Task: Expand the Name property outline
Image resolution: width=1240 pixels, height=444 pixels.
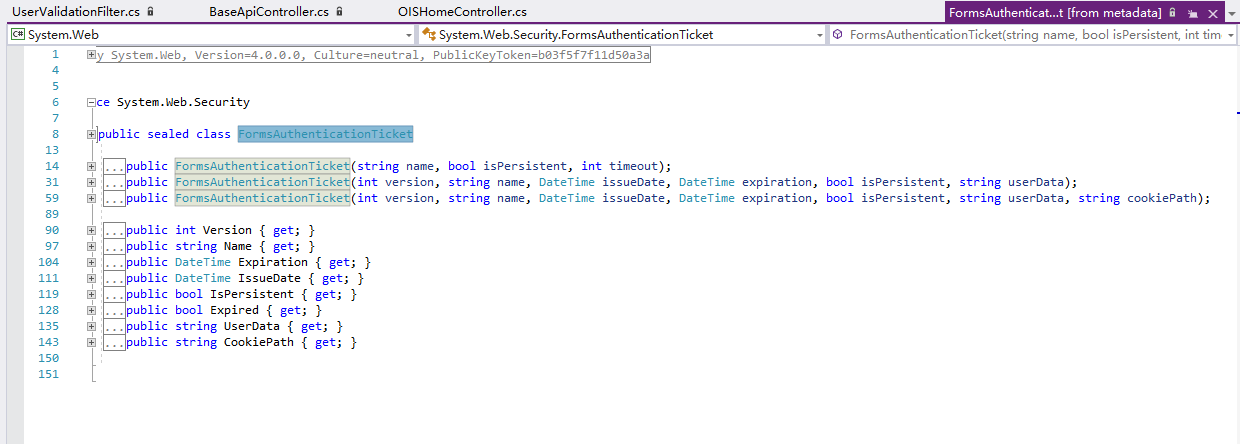Action: click(92, 246)
